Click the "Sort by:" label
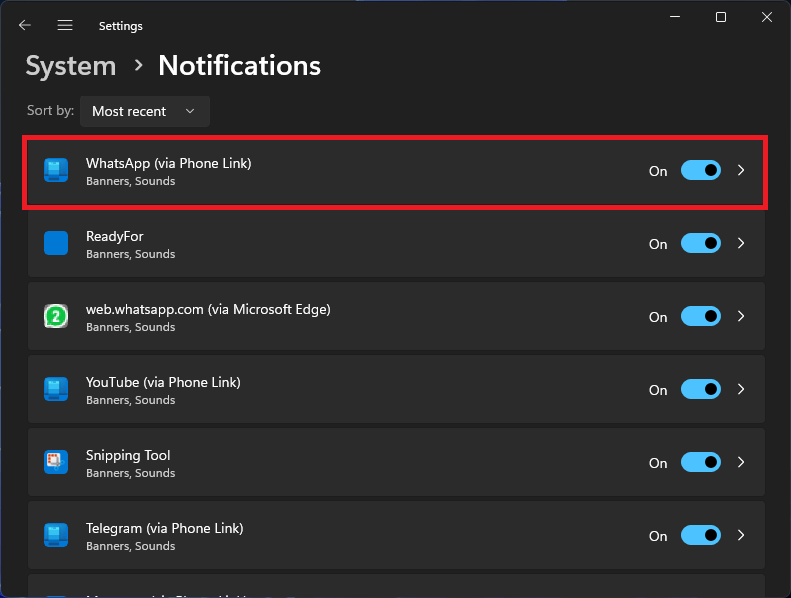 pyautogui.click(x=50, y=111)
